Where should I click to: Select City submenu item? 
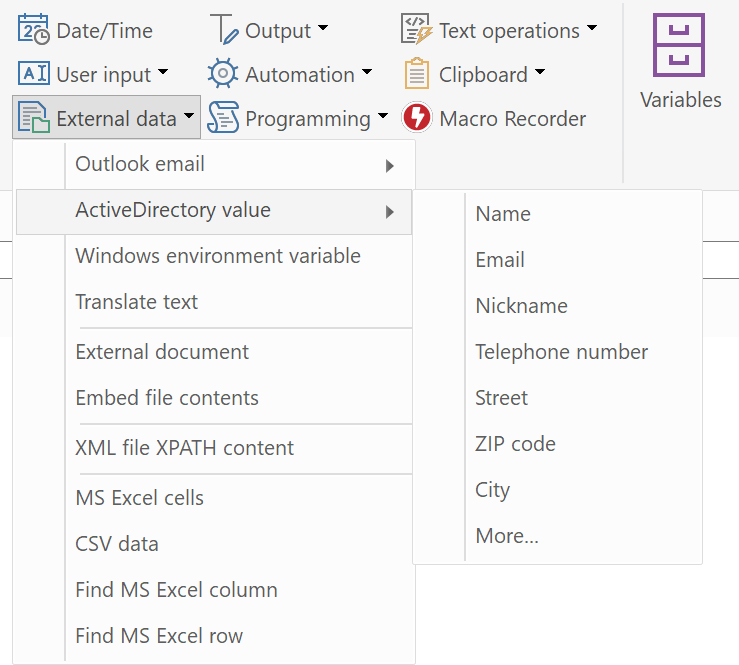click(x=558, y=490)
